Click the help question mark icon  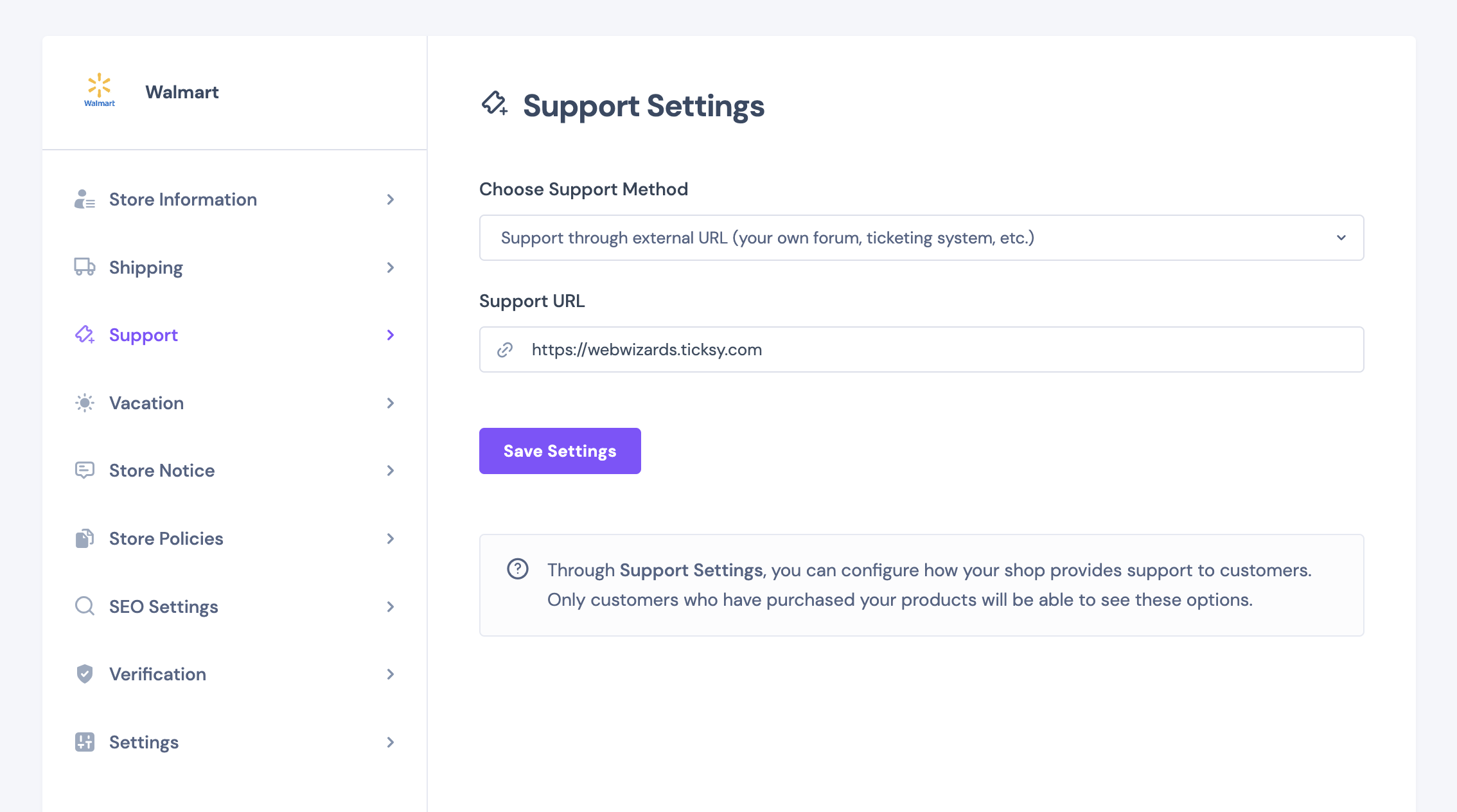pos(517,569)
